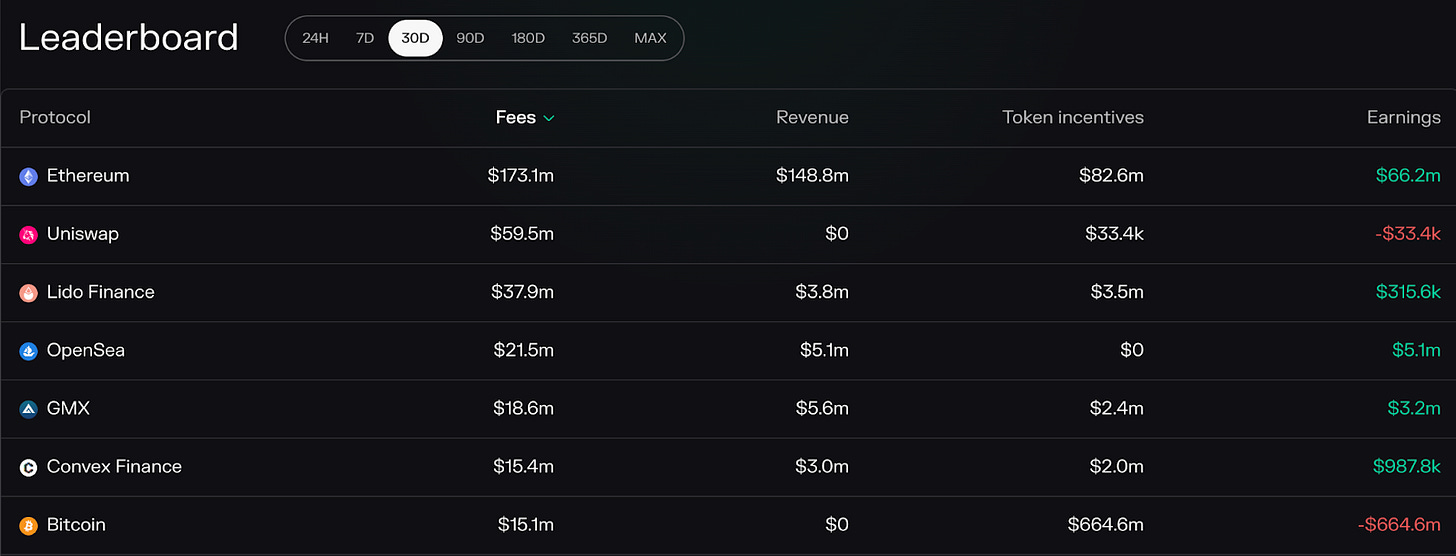Click Ethereum revenue value $148.8m
This screenshot has height=556, width=1456.
click(812, 175)
